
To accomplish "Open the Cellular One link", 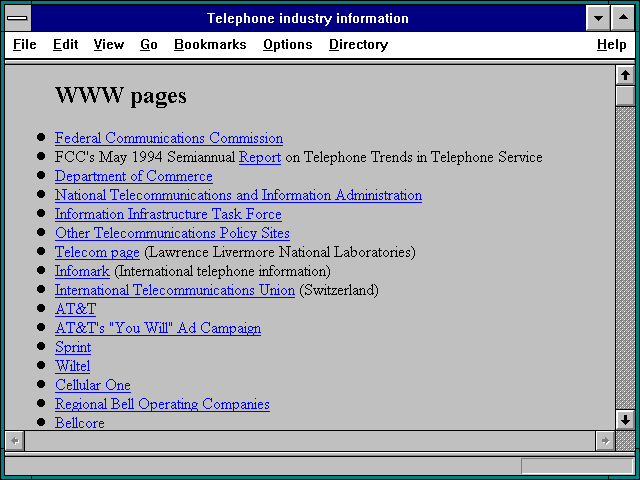I will [93, 385].
